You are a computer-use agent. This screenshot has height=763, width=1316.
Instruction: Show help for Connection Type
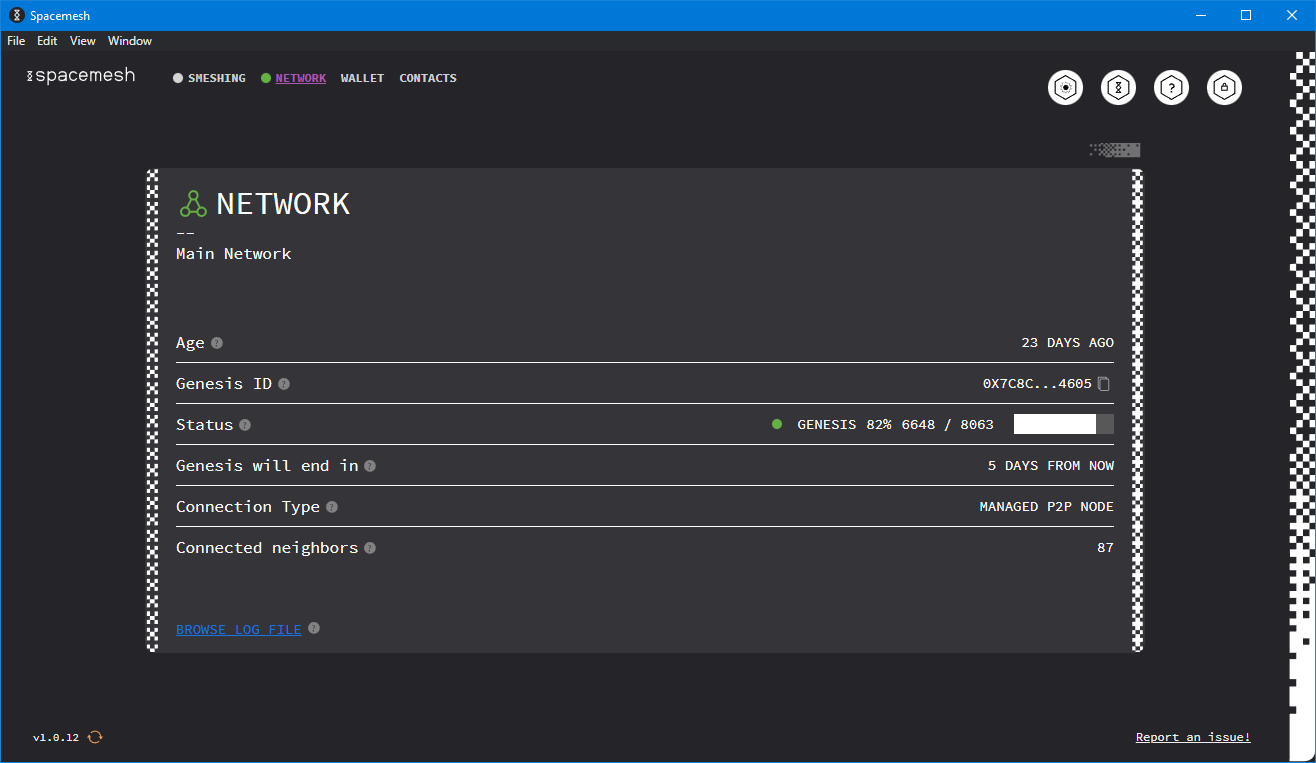click(332, 507)
